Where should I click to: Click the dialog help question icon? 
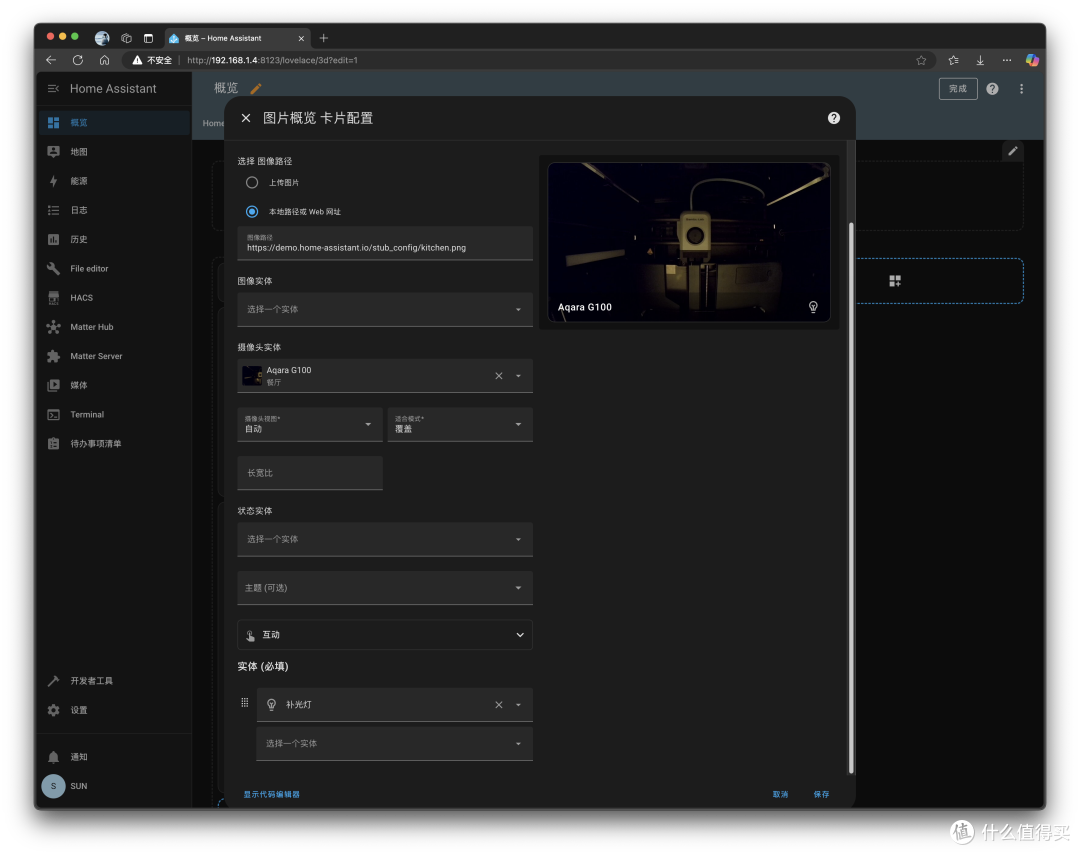pyautogui.click(x=833, y=118)
